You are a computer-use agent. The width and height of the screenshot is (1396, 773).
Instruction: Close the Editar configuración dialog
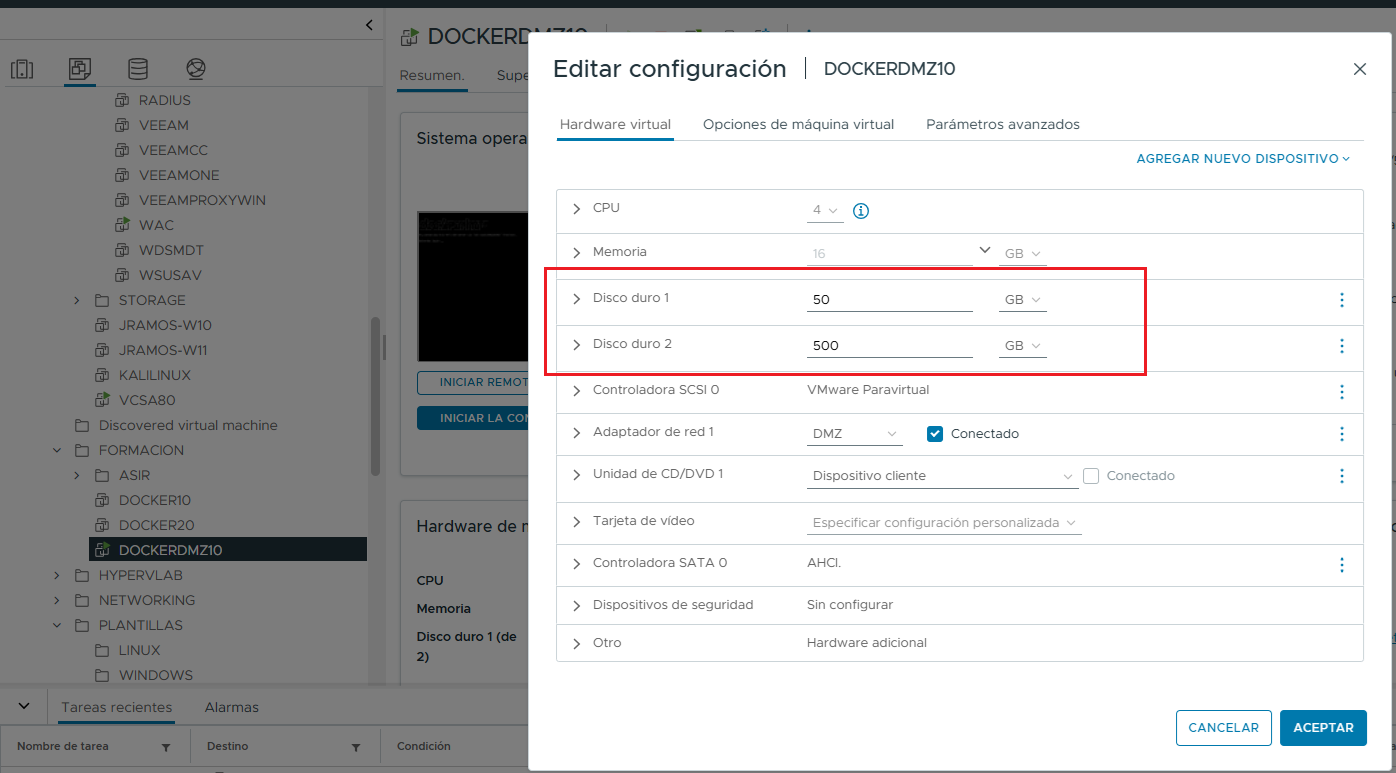(1360, 69)
